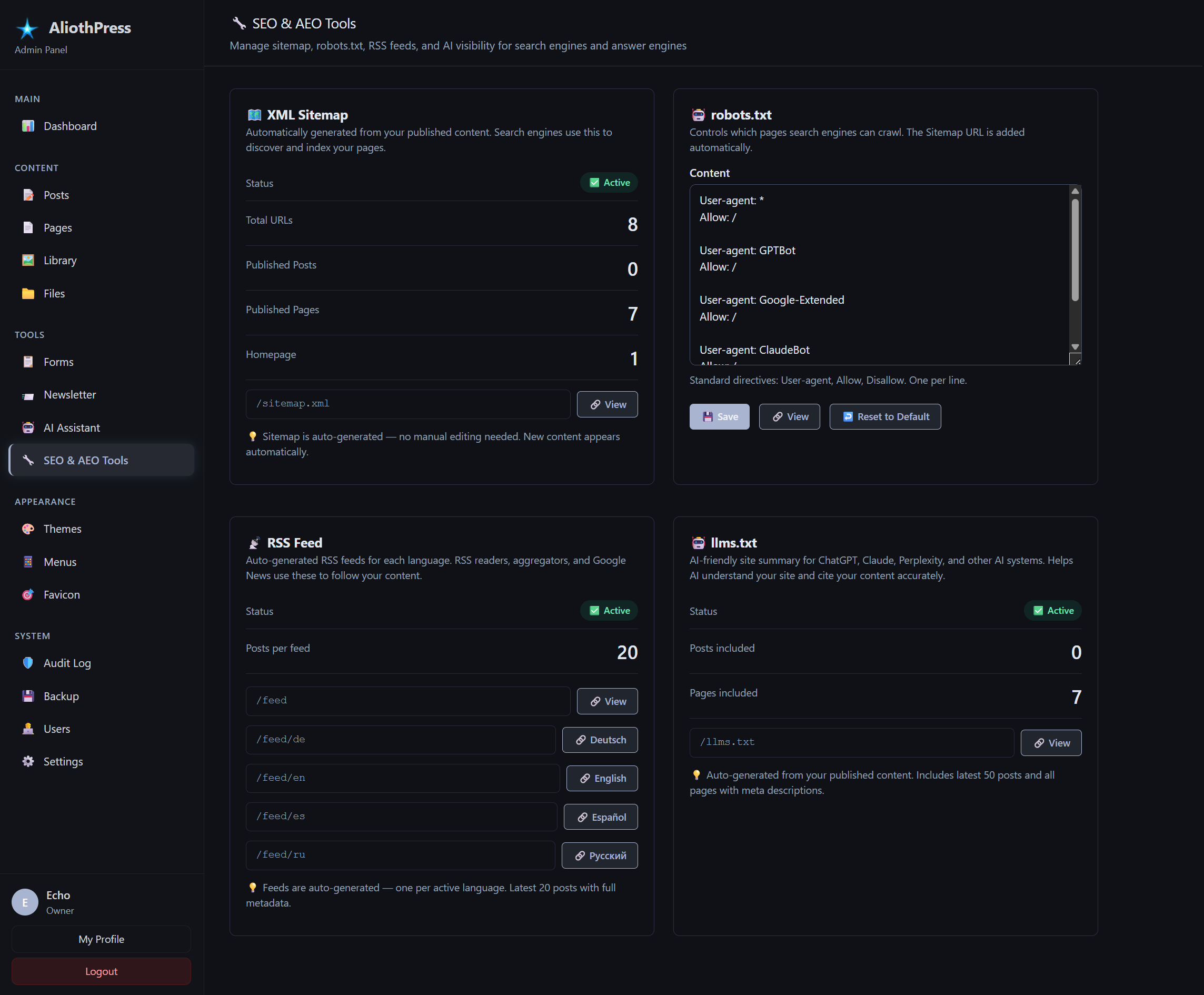Click the Themes palette icon
This screenshot has width=1204, height=995.
(x=27, y=529)
